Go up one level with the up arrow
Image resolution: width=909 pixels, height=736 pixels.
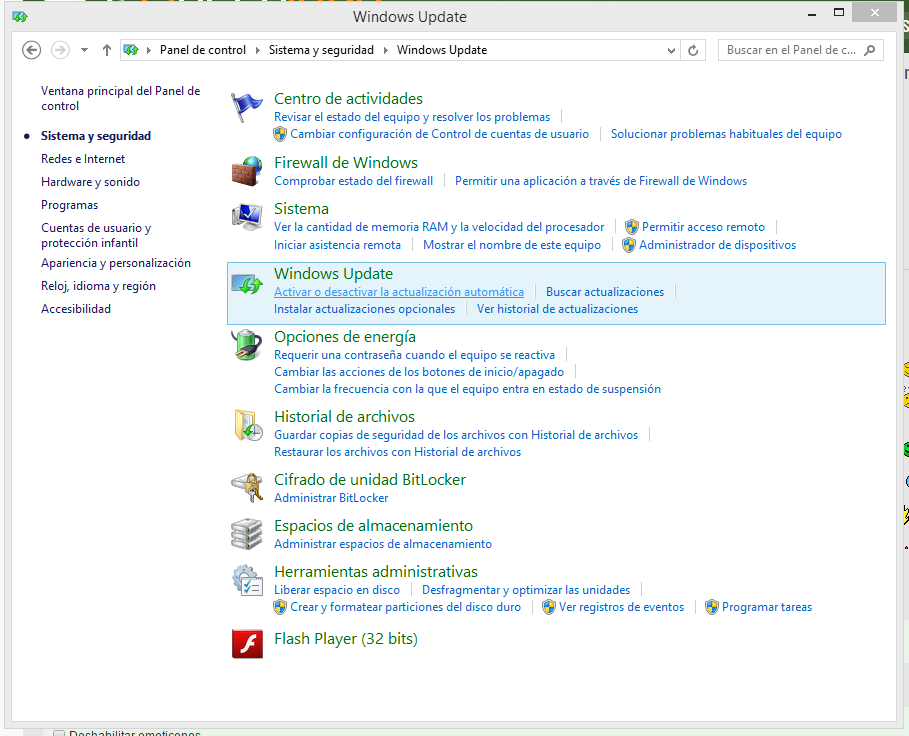107,50
